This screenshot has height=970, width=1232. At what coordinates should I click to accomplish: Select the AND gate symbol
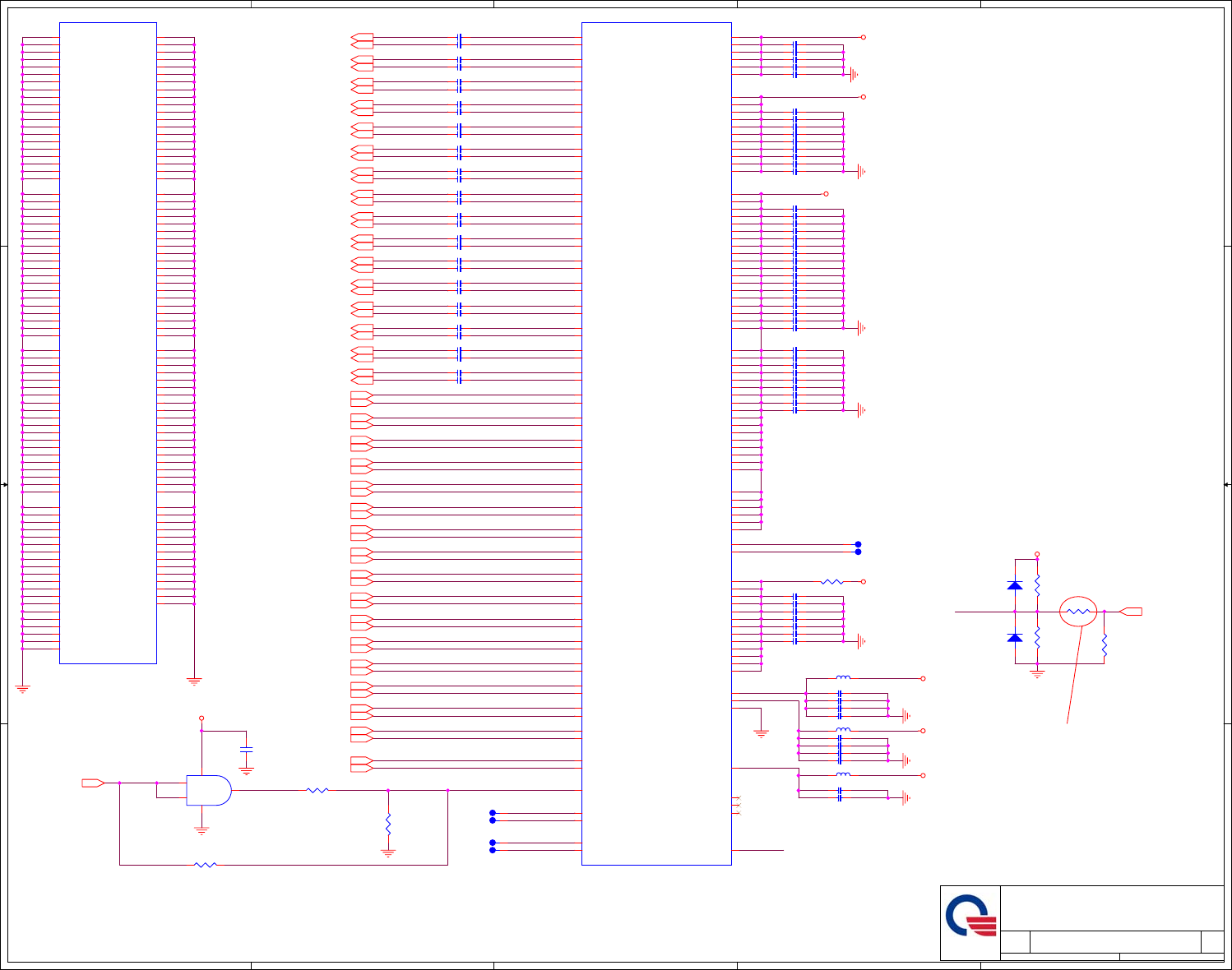[209, 790]
